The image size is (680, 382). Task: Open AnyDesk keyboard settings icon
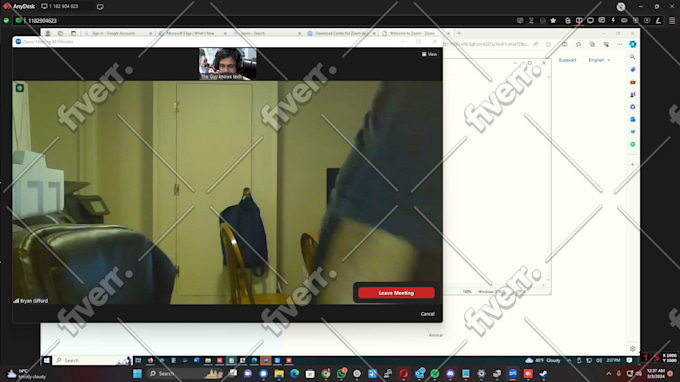624,20
